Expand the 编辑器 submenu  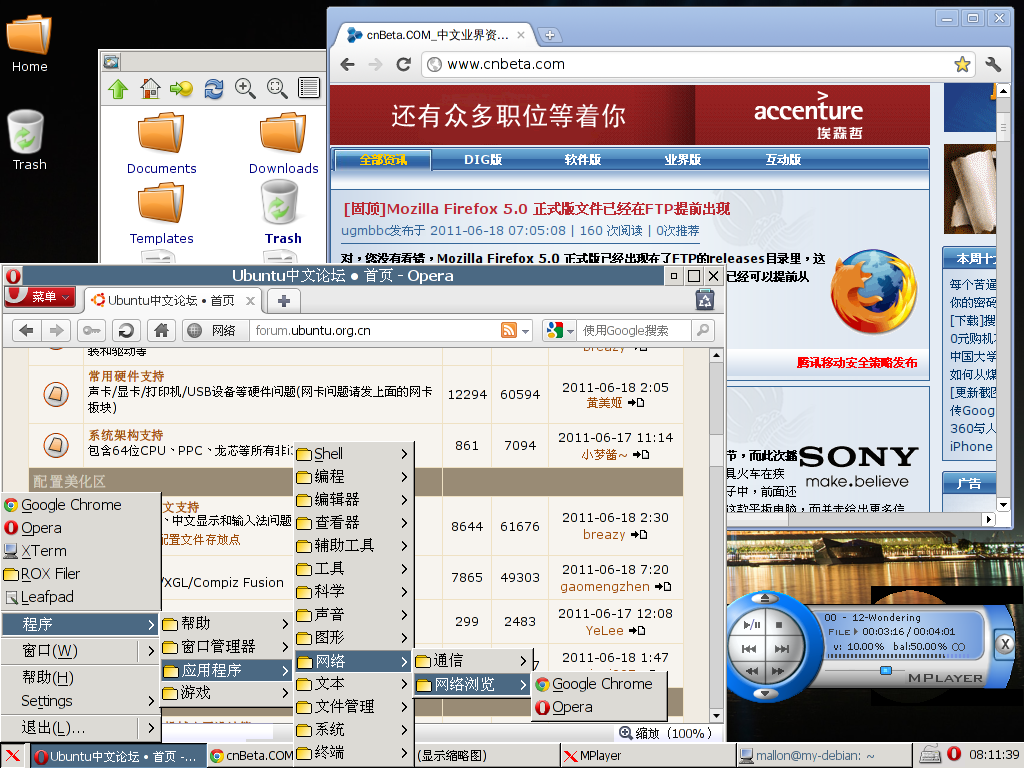tap(353, 500)
